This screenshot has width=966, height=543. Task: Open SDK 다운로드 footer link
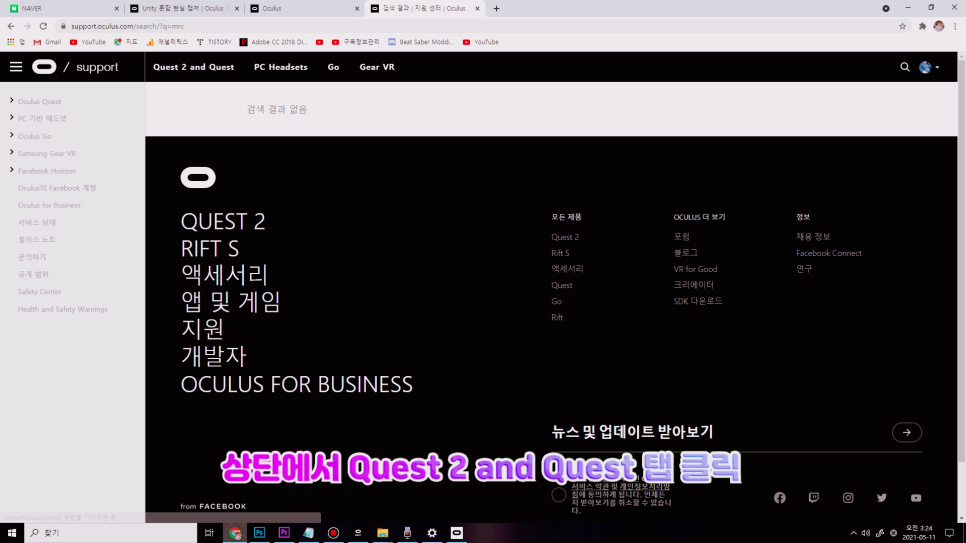click(x=697, y=301)
